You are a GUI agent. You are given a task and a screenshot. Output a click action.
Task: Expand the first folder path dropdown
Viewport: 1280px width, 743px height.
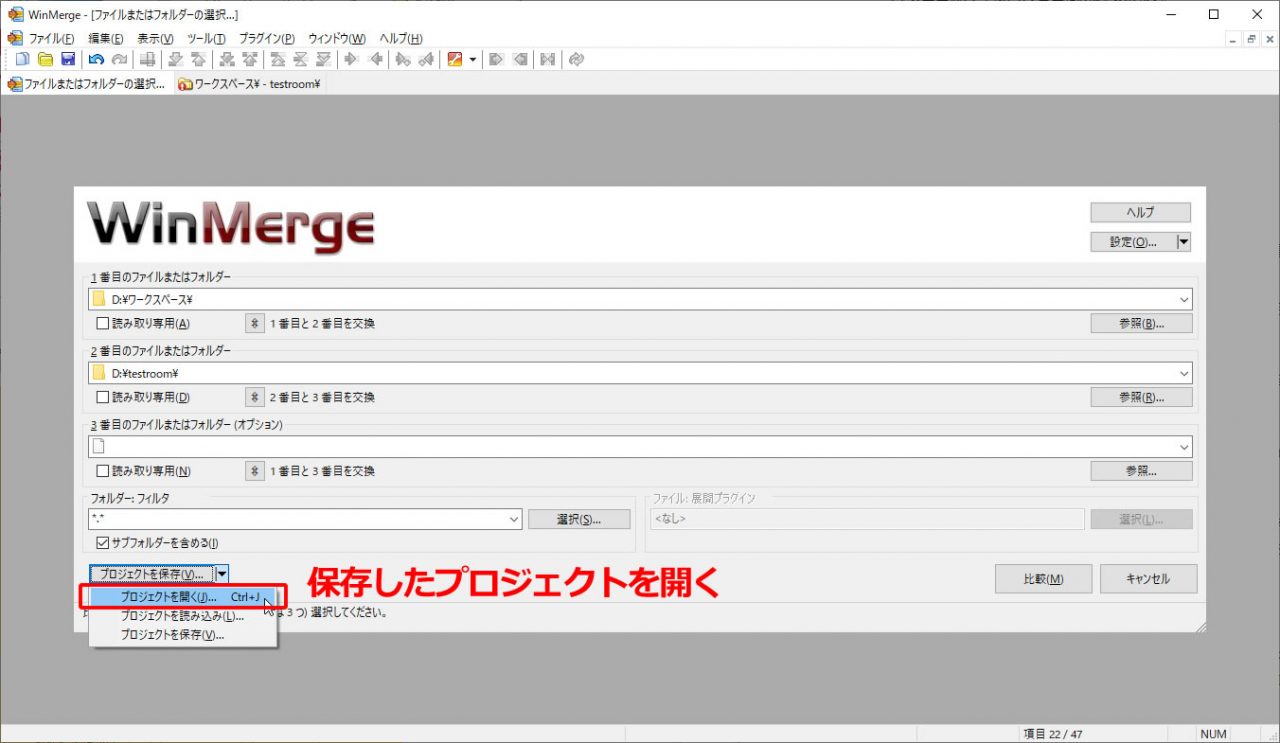tap(1186, 298)
